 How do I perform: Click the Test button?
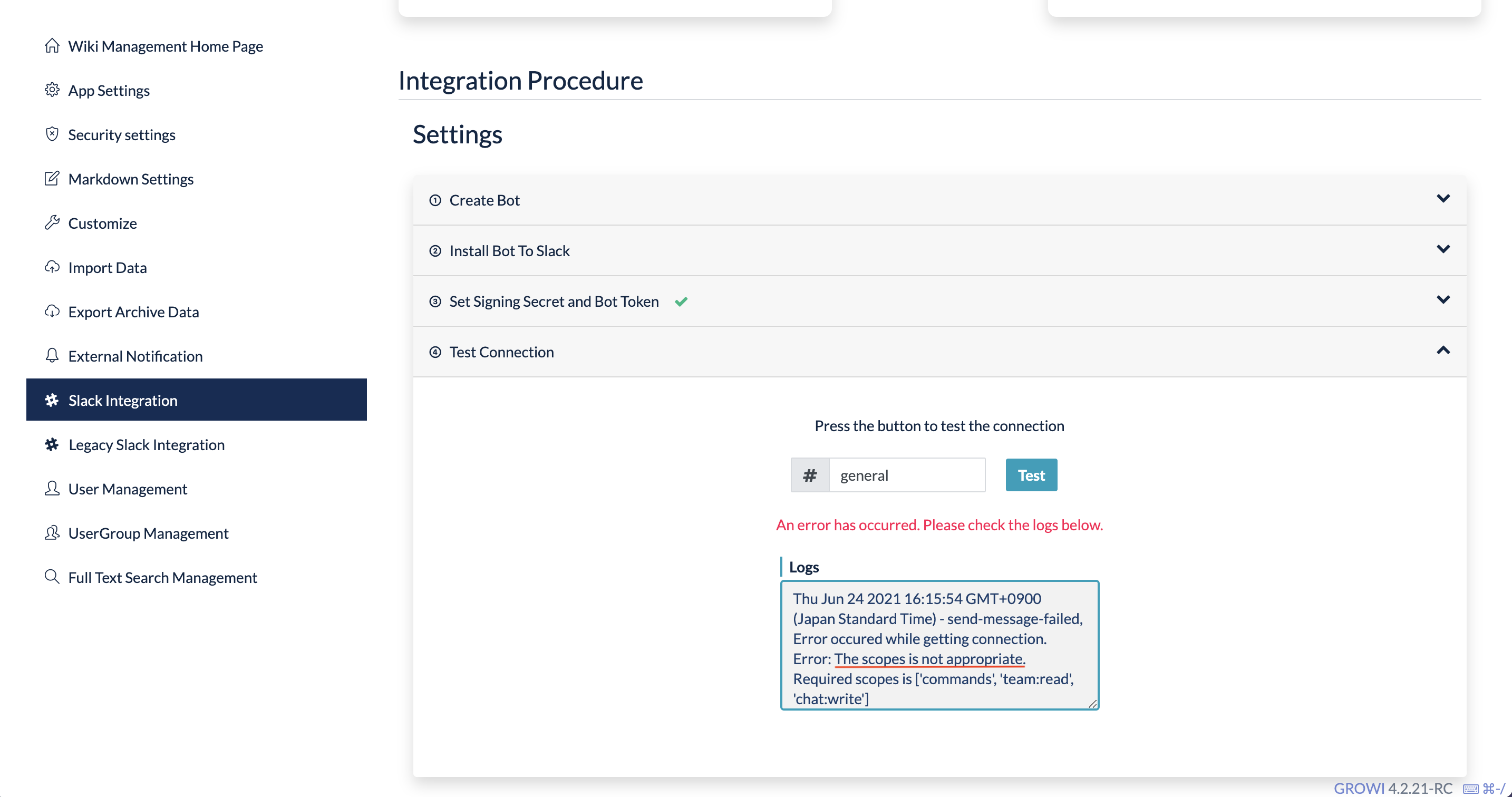point(1031,475)
